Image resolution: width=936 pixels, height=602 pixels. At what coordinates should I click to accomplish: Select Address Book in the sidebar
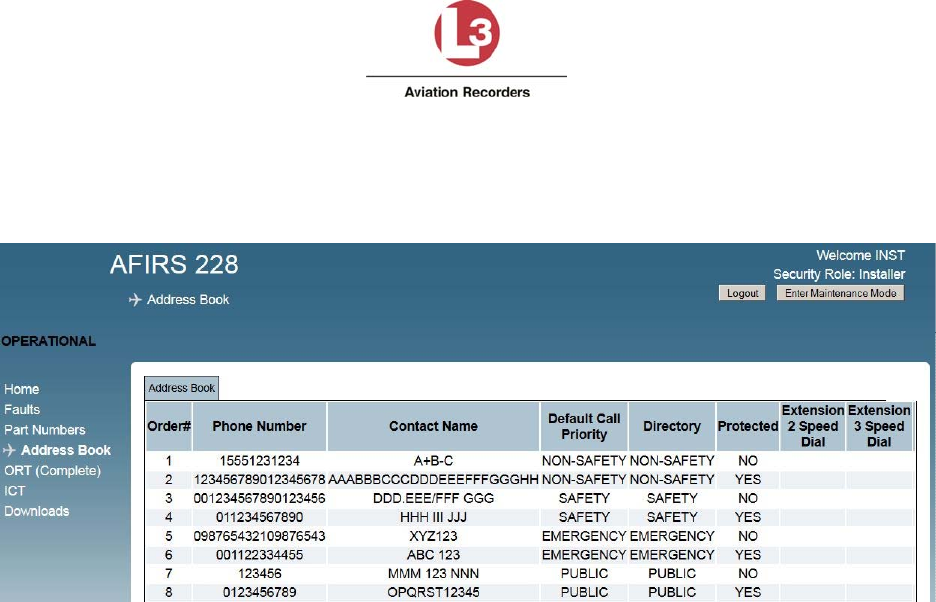coord(66,450)
